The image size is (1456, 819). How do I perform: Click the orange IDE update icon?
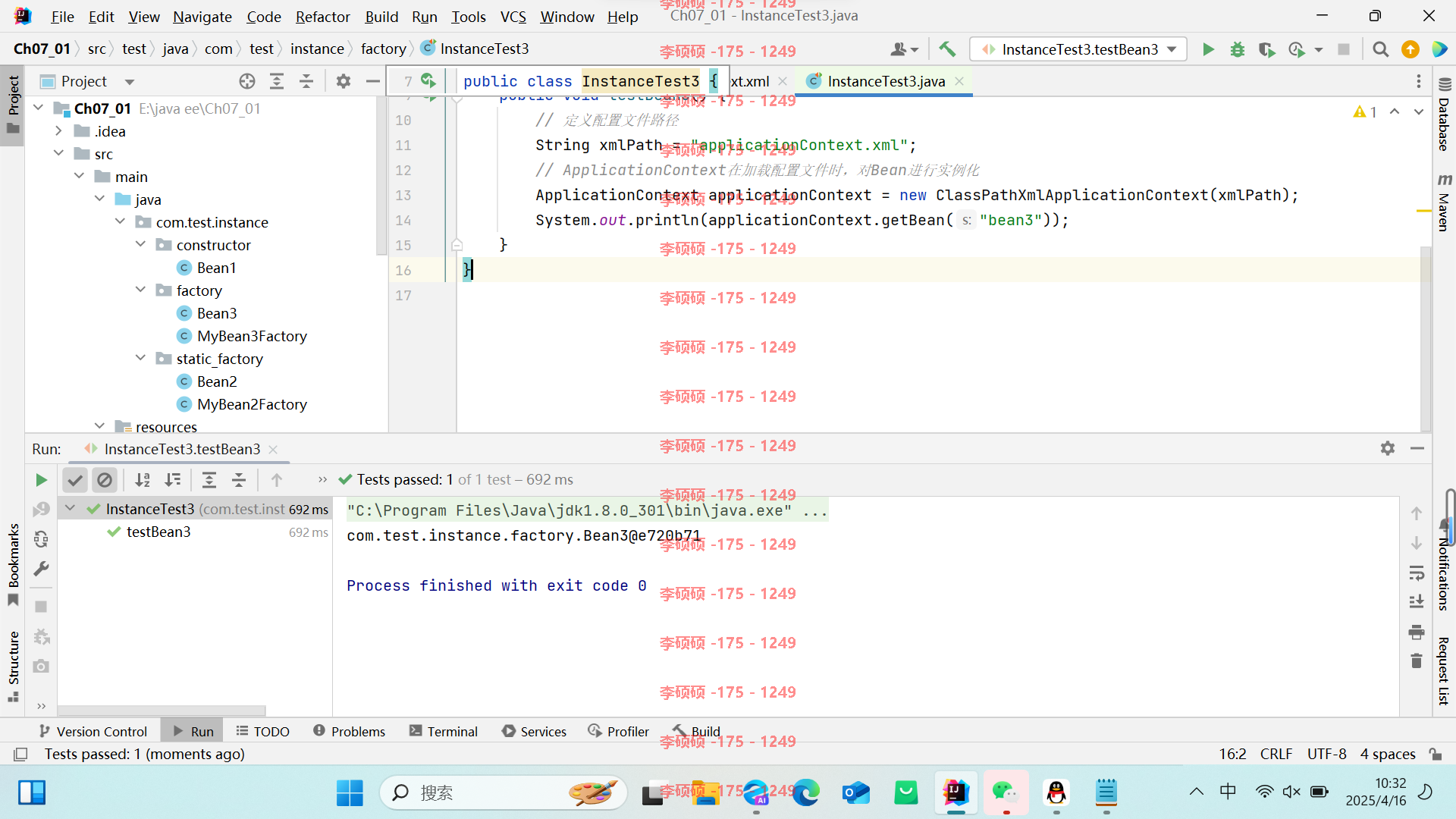tap(1410, 49)
